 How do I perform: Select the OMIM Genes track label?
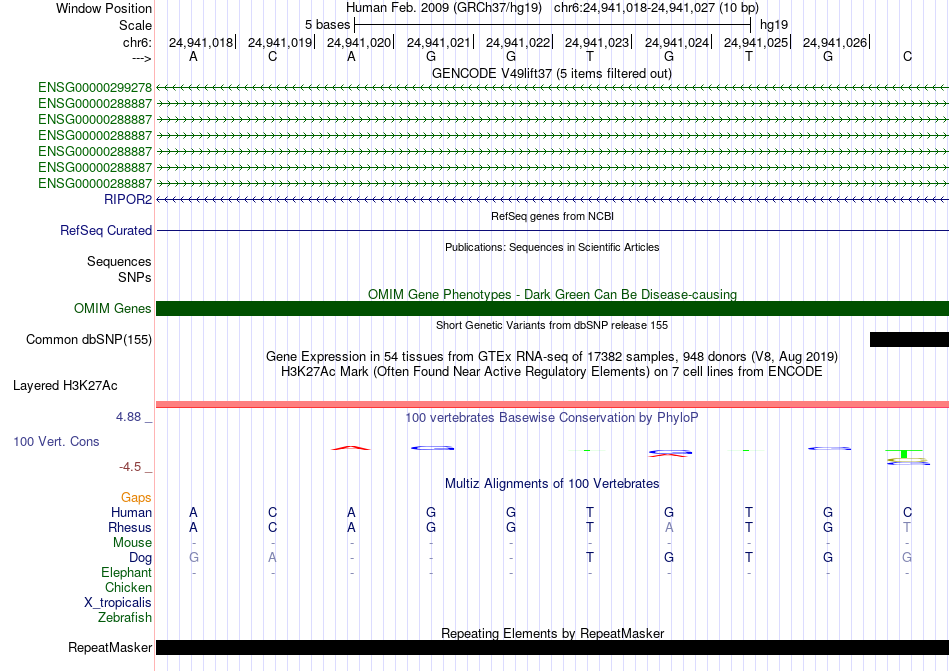click(113, 308)
